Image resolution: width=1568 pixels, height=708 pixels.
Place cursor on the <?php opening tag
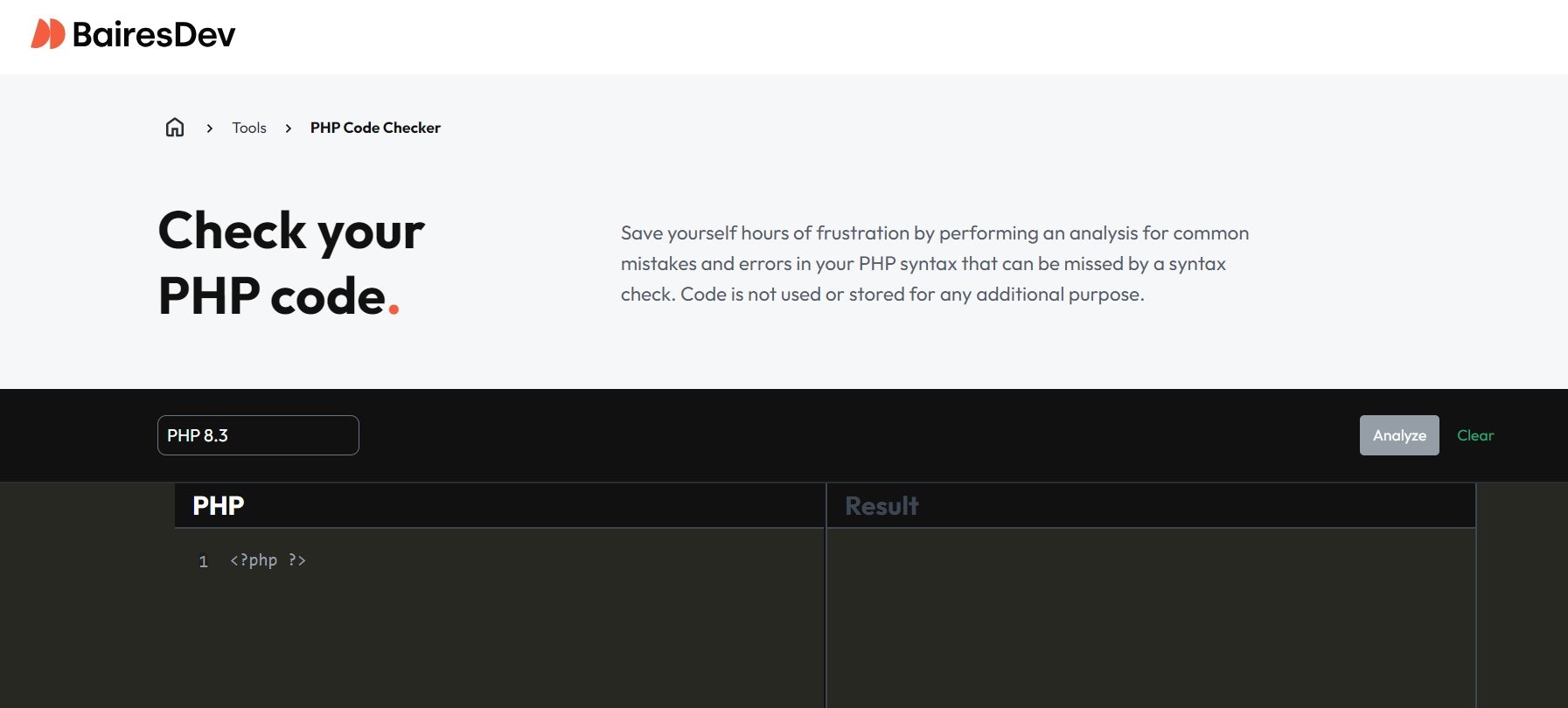click(x=254, y=560)
